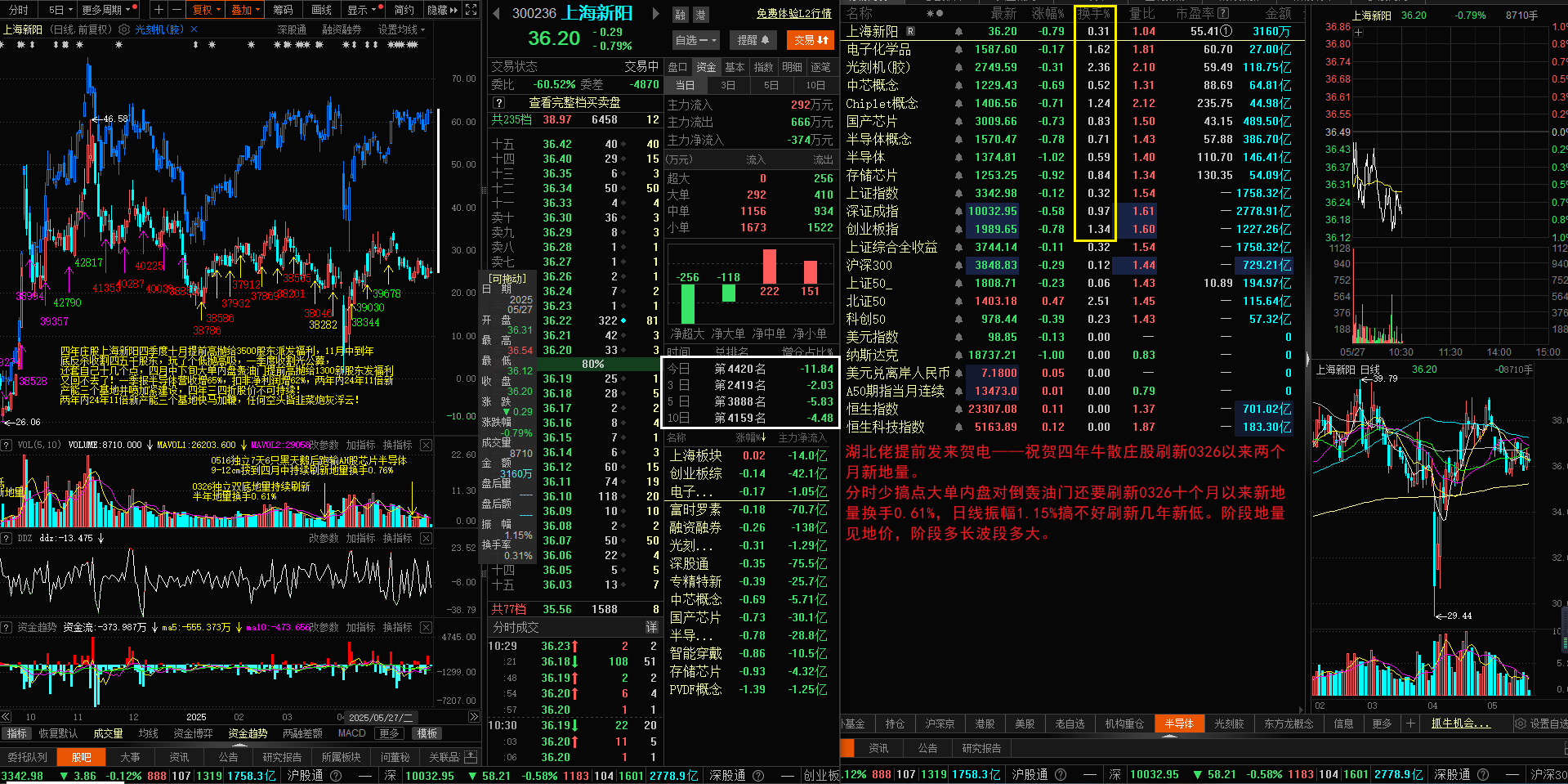Click the 融 margin badge icon
Image resolution: width=1568 pixels, height=784 pixels.
coord(681,15)
